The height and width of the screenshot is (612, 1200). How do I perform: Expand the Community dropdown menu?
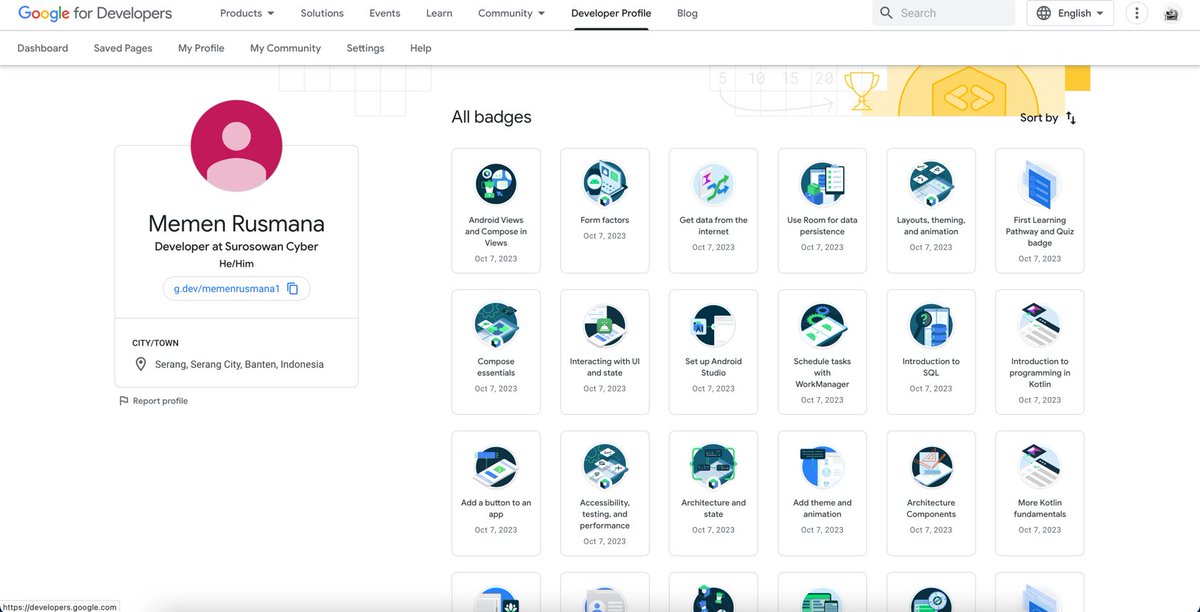click(x=511, y=13)
